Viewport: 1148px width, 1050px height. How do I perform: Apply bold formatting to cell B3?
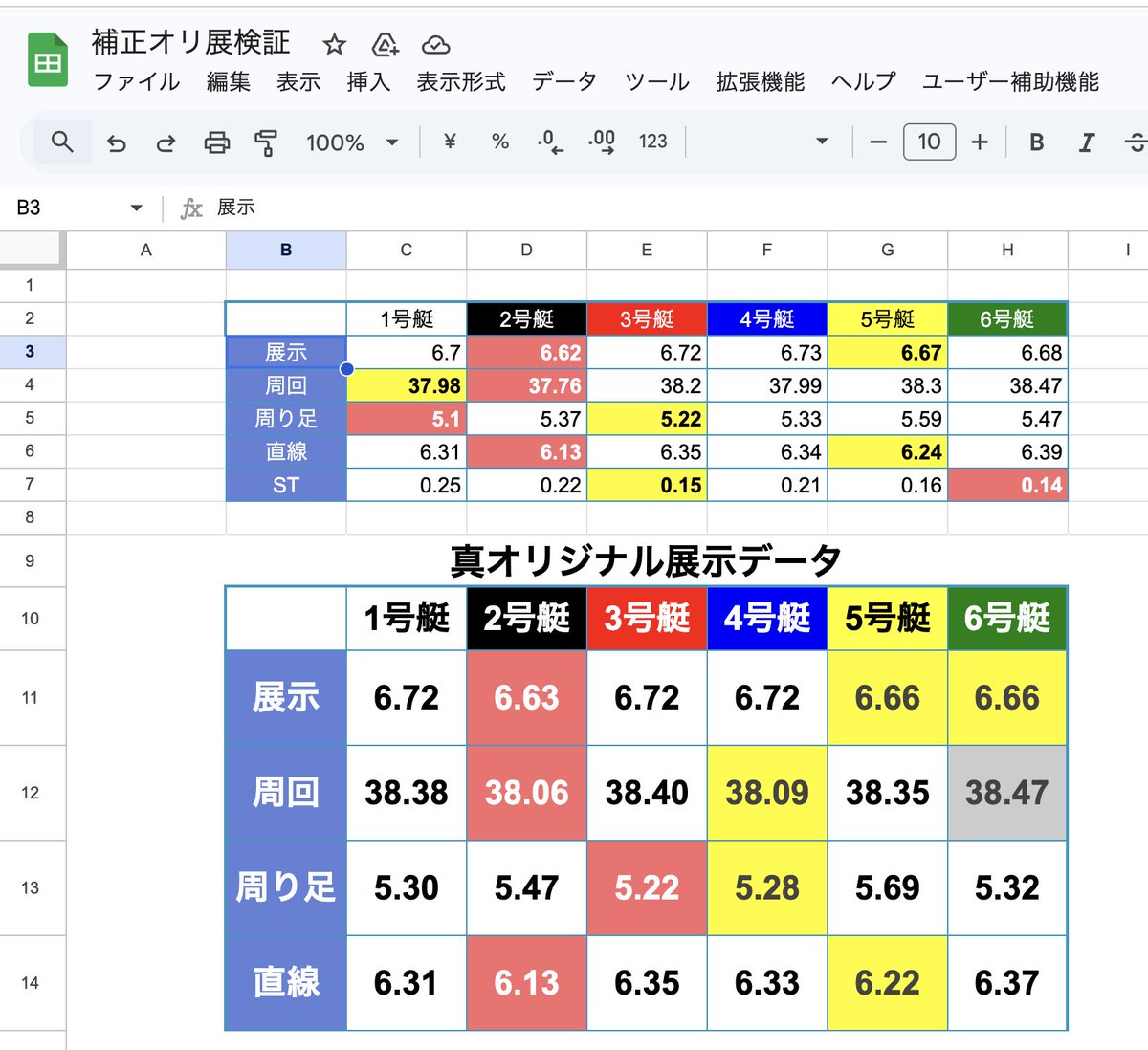[1036, 142]
